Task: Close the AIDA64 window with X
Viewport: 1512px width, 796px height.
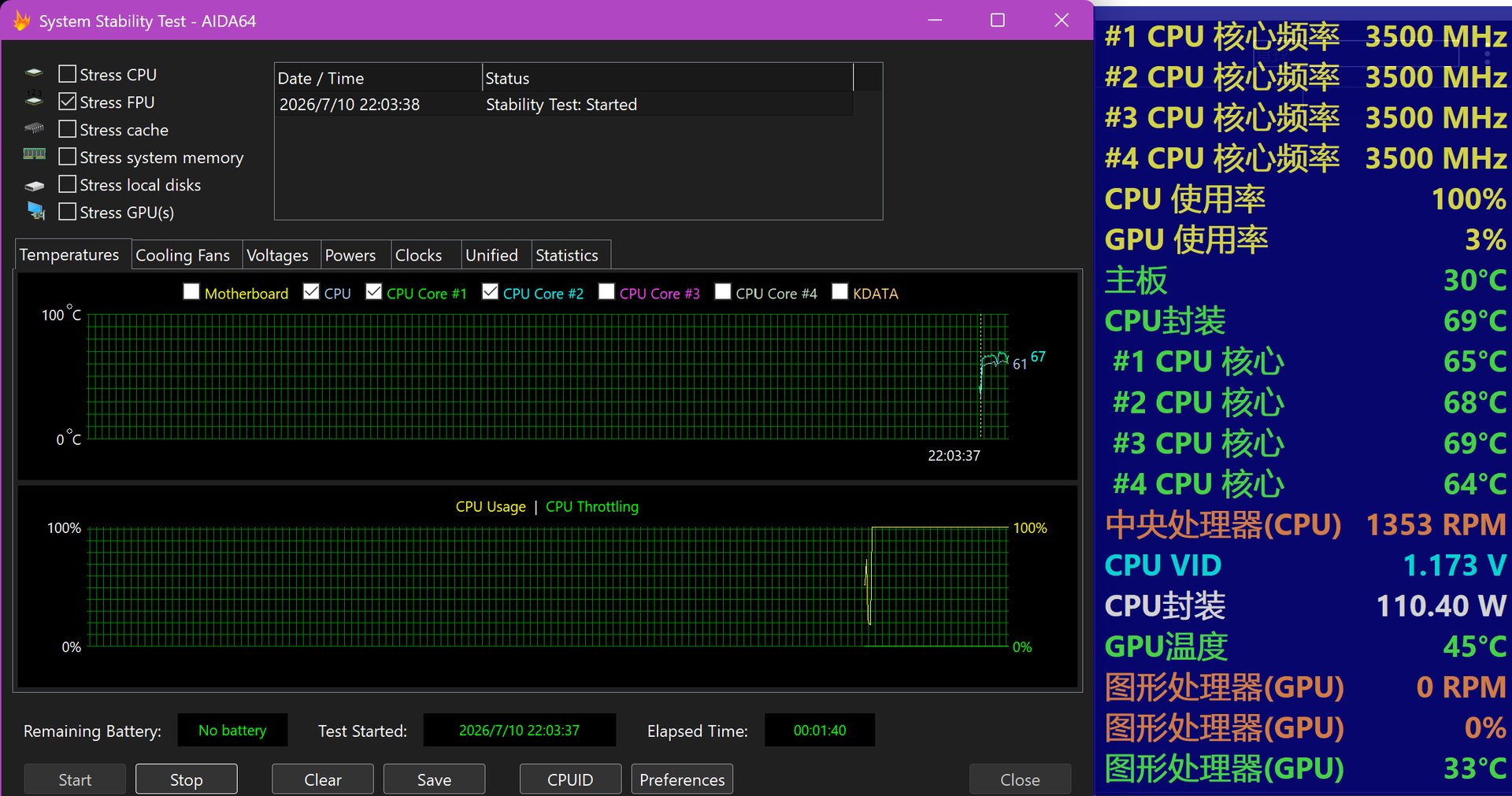Action: [1062, 20]
